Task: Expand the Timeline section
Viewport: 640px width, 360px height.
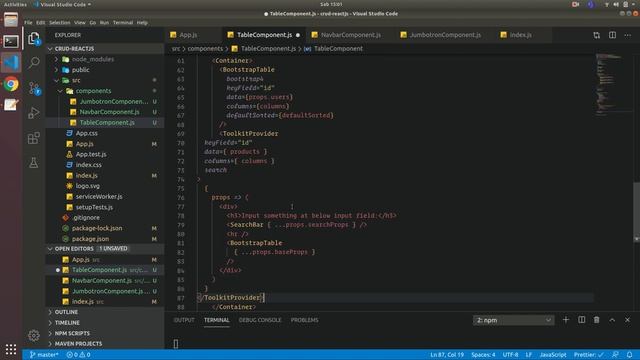Action: [106, 322]
